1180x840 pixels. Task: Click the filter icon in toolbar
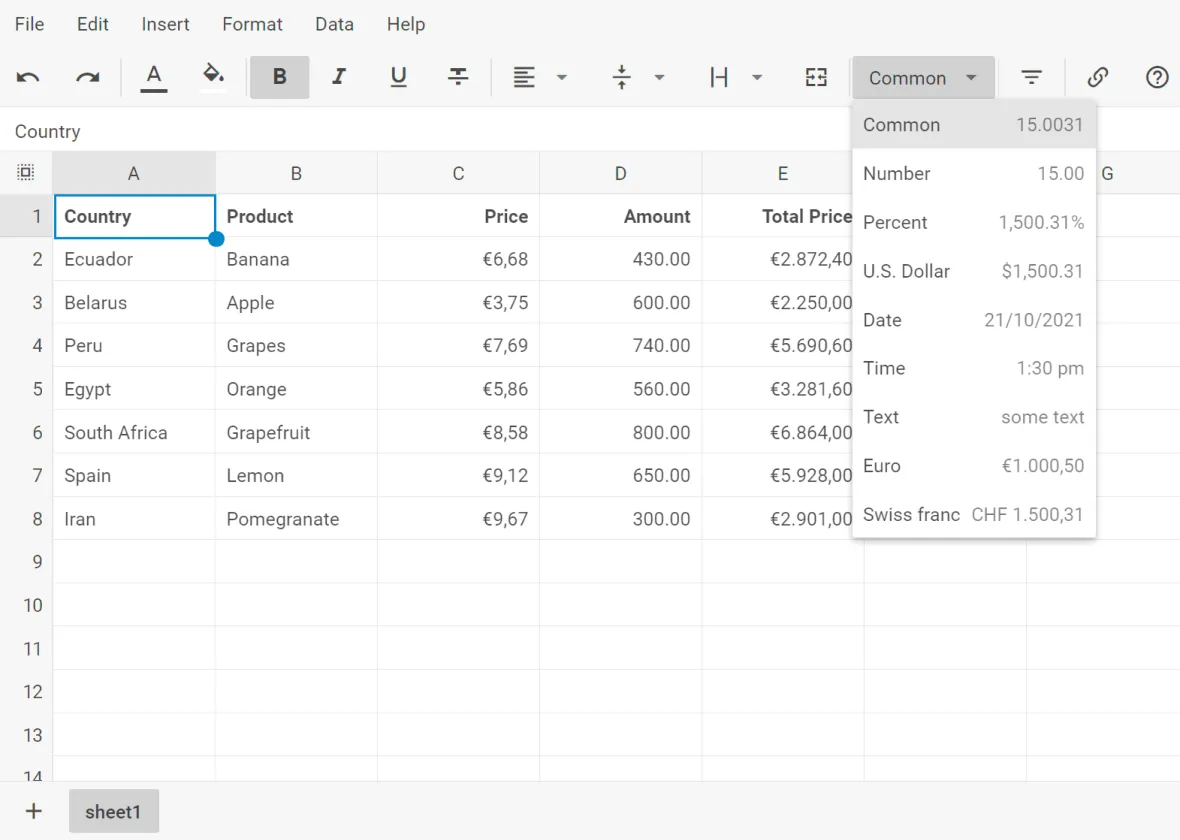point(1031,78)
